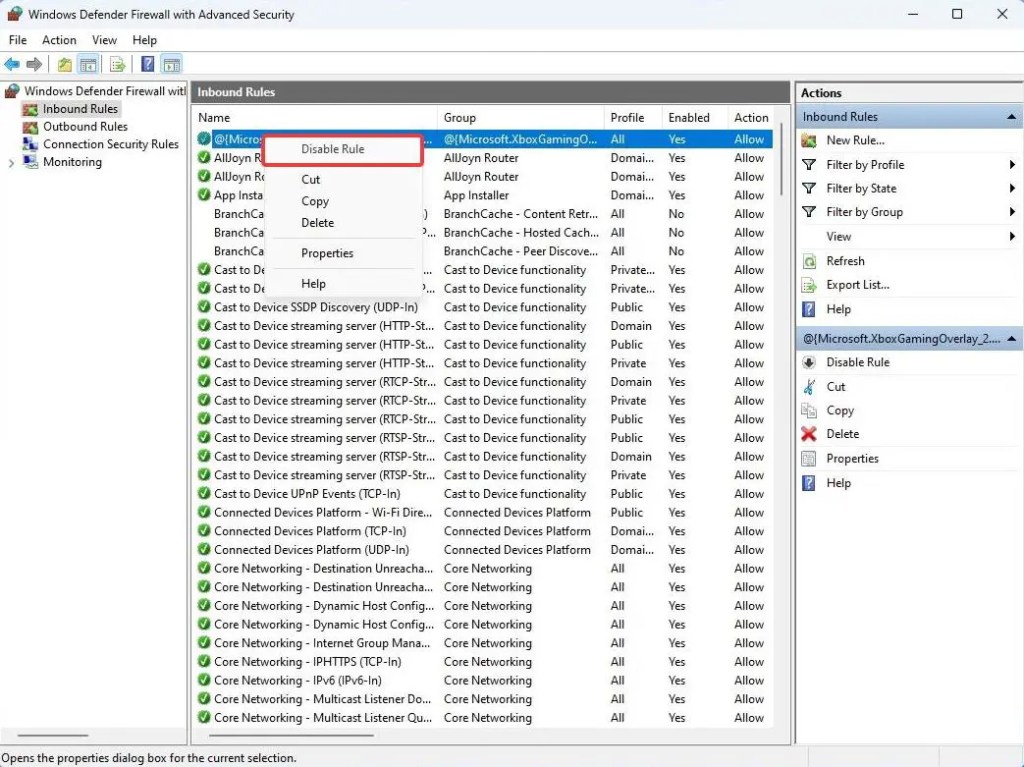Click the New Rule icon in Actions pane
Viewport: 1024px width, 767px height.
pos(809,140)
